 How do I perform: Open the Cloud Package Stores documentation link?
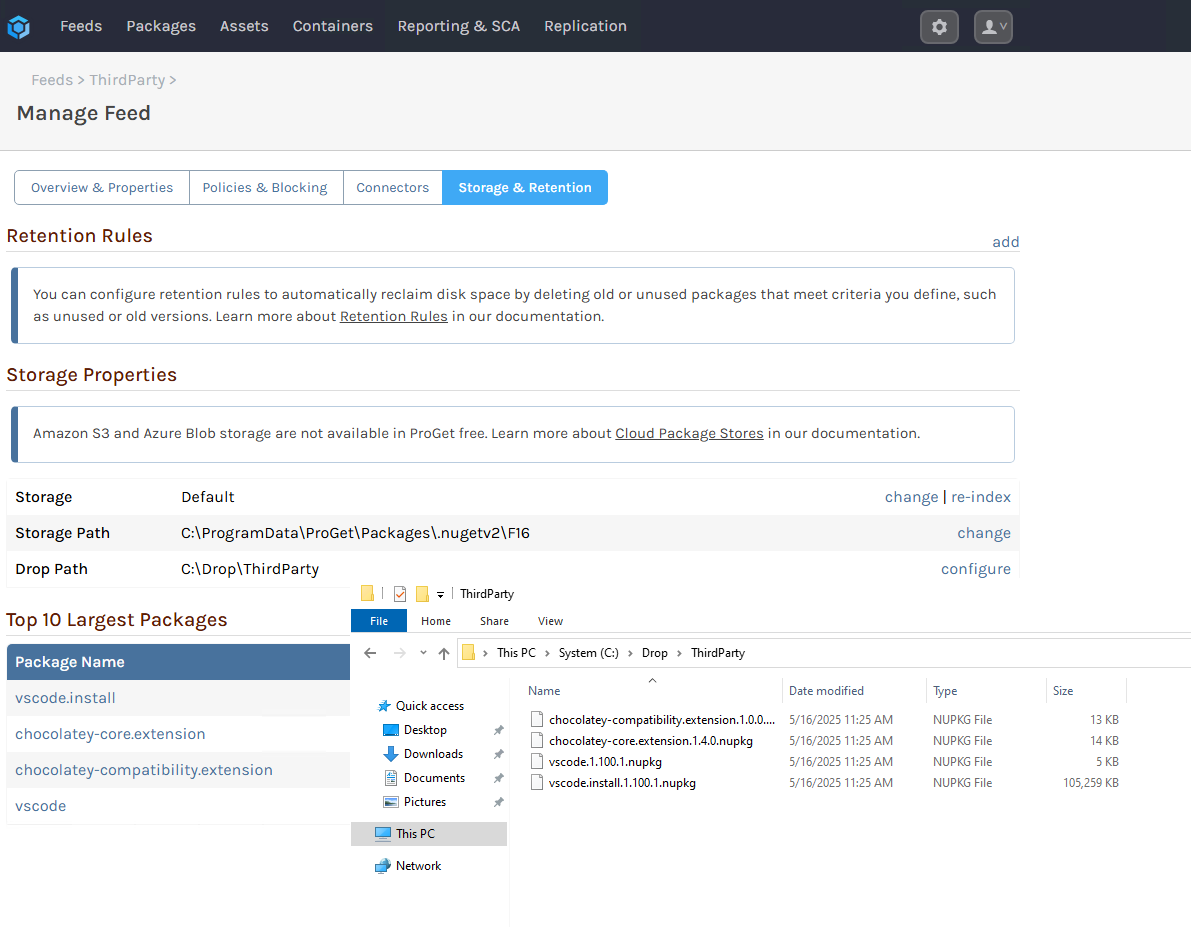[x=689, y=433]
